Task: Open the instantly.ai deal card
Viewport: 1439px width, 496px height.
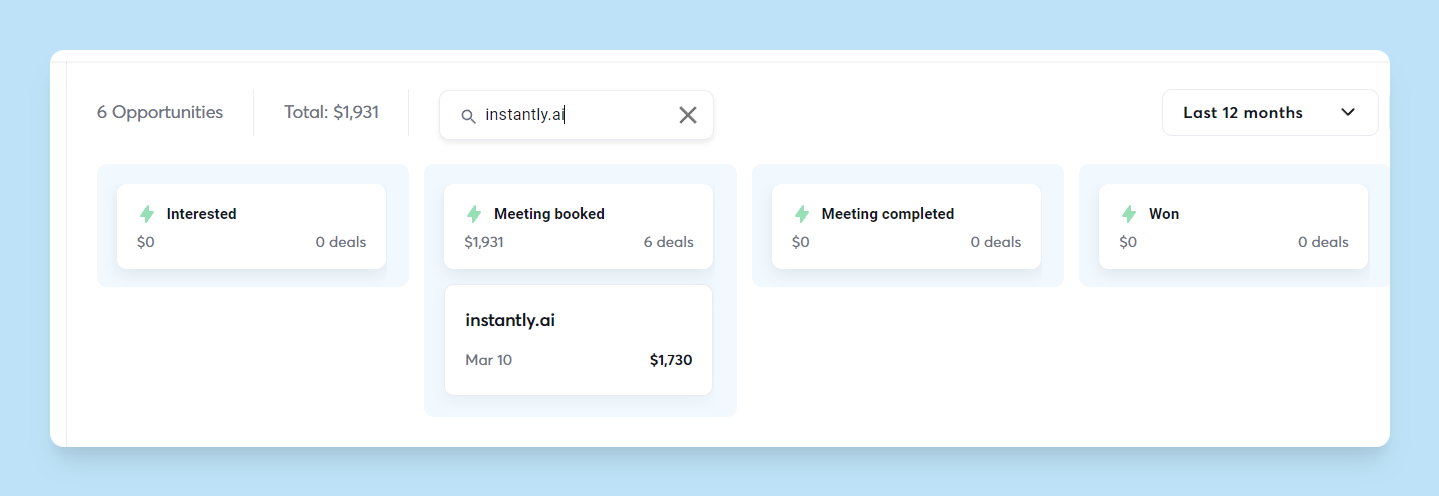Action: (578, 340)
